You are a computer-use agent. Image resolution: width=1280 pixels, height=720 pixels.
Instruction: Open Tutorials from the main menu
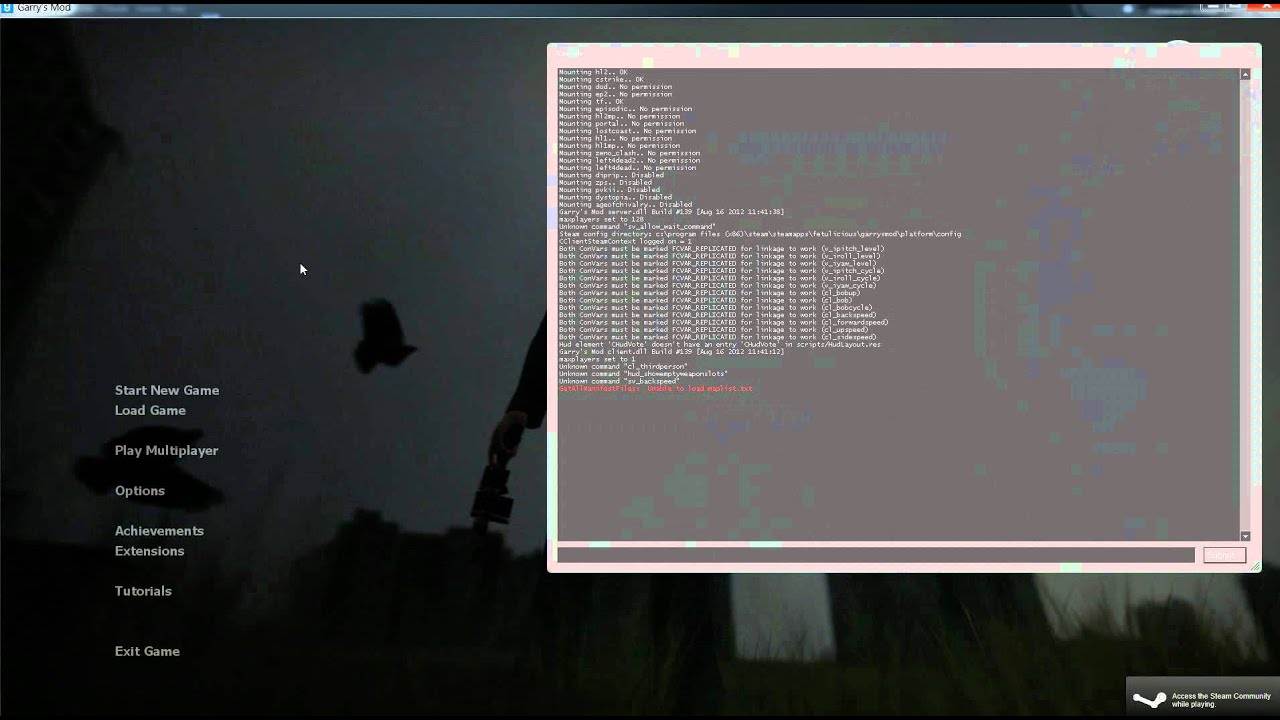(143, 591)
